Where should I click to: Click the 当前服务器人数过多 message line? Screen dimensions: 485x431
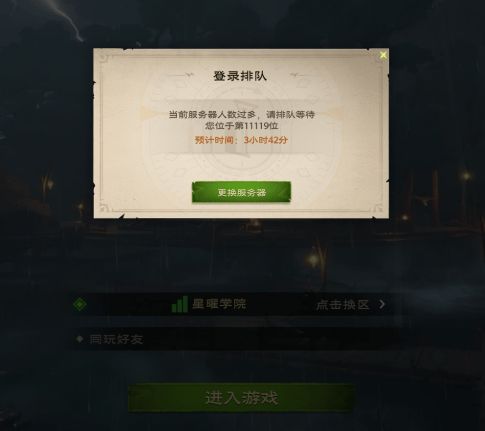pos(241,115)
